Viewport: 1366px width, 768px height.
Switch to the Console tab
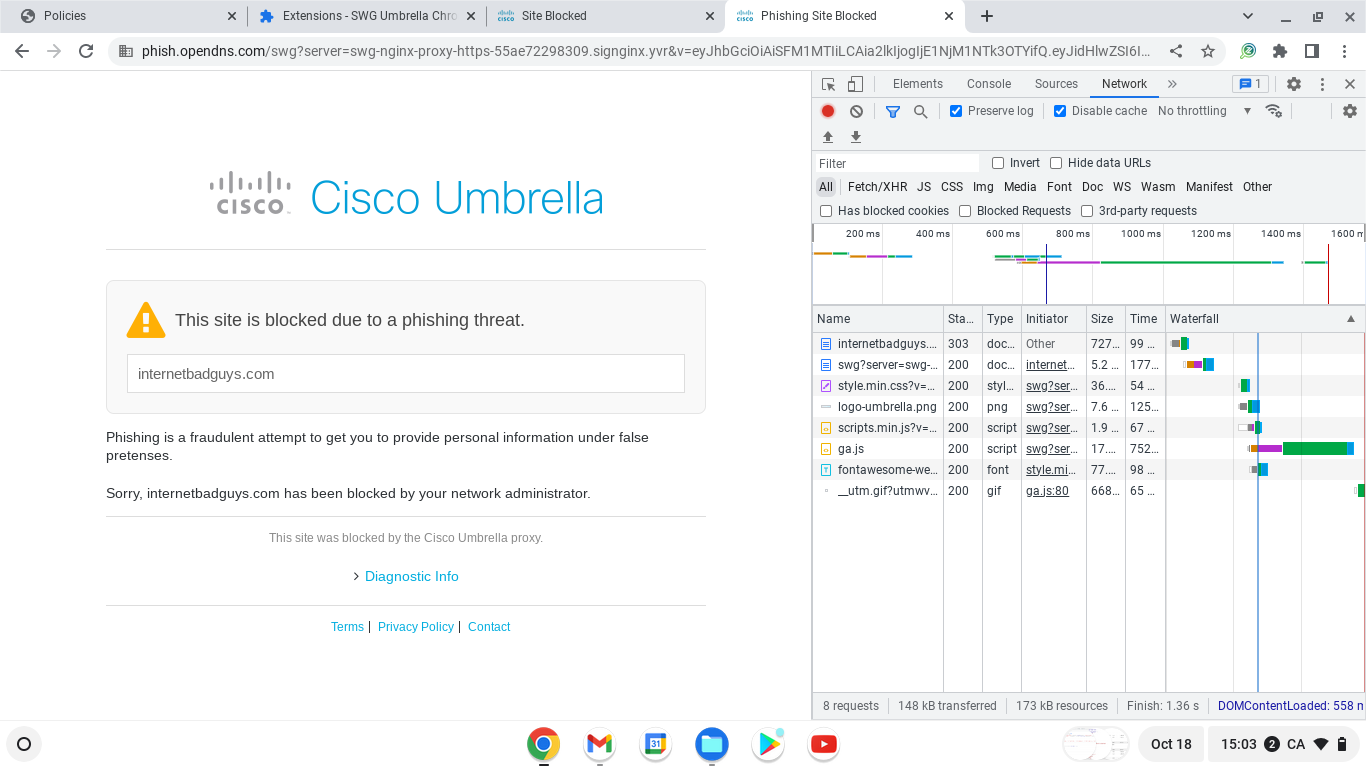(989, 84)
